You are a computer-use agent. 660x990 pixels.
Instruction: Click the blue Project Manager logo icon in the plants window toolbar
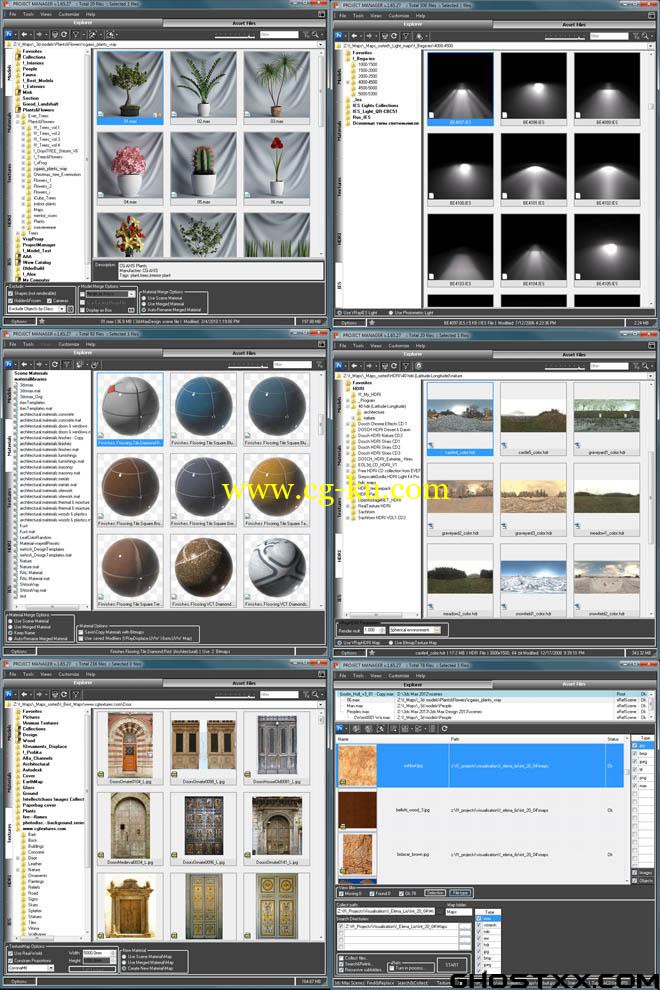[x=9, y=35]
